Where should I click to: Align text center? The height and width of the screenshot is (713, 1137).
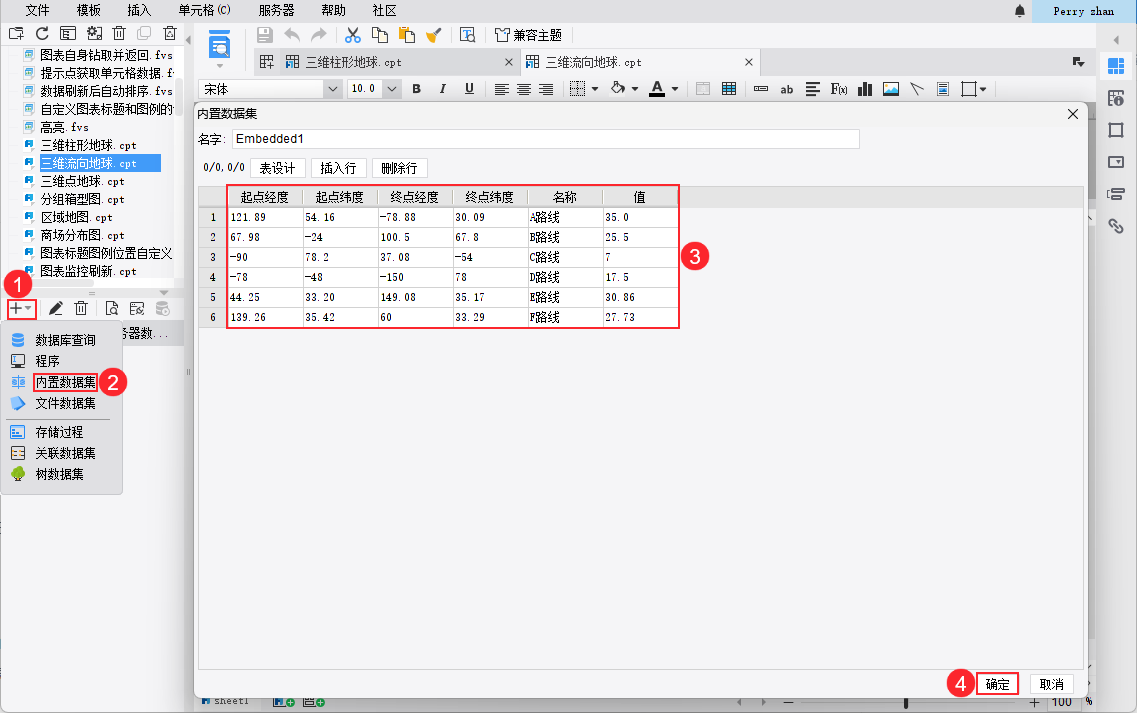[524, 89]
